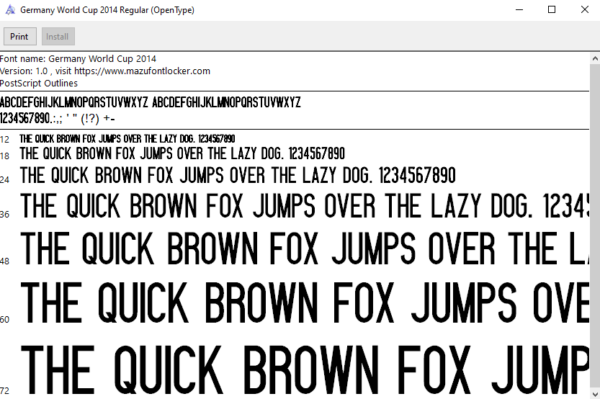Click the font viewer app icon in title bar
600x399 pixels.
pyautogui.click(x=10, y=10)
